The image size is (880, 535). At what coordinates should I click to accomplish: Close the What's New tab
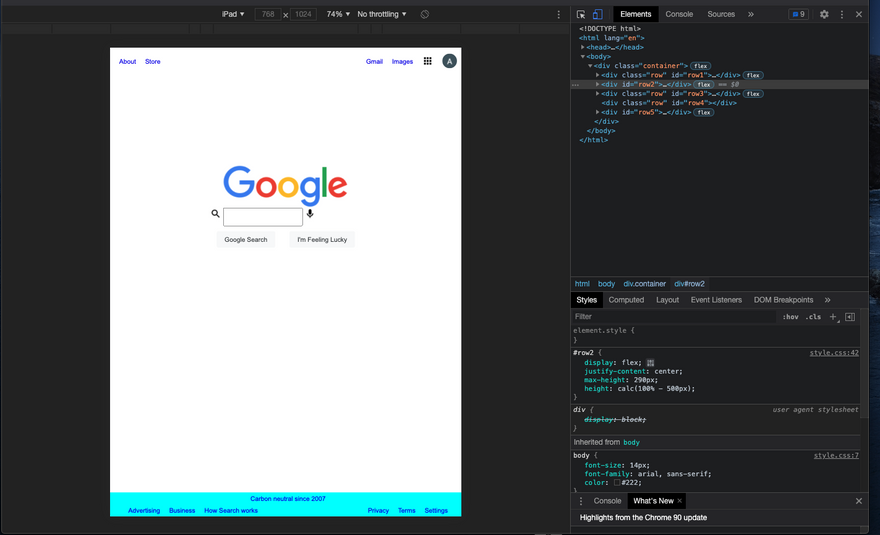coord(680,501)
